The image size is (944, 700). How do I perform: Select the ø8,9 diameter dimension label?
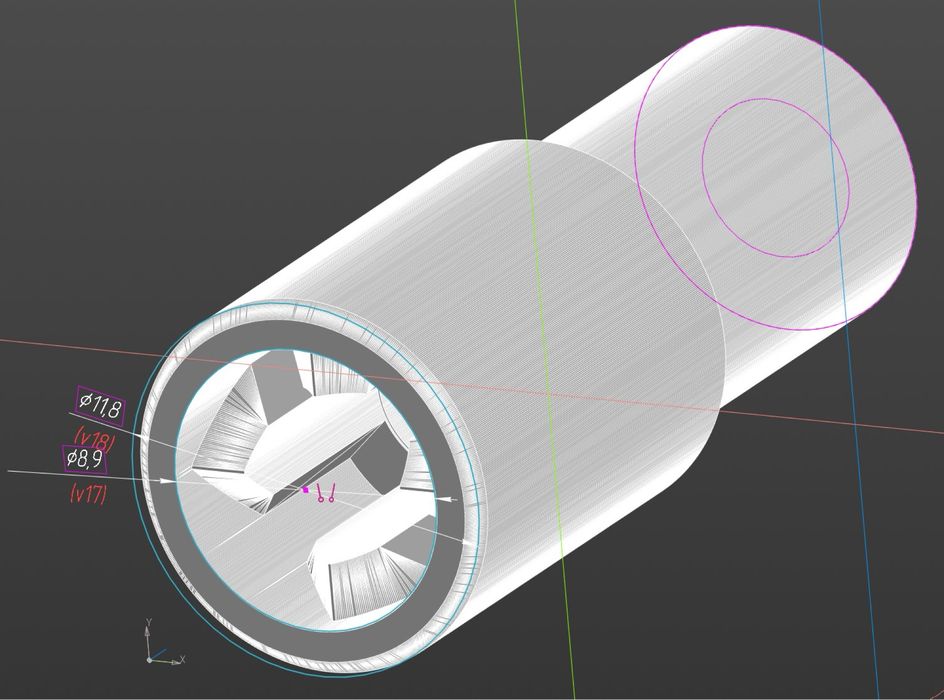(85, 460)
